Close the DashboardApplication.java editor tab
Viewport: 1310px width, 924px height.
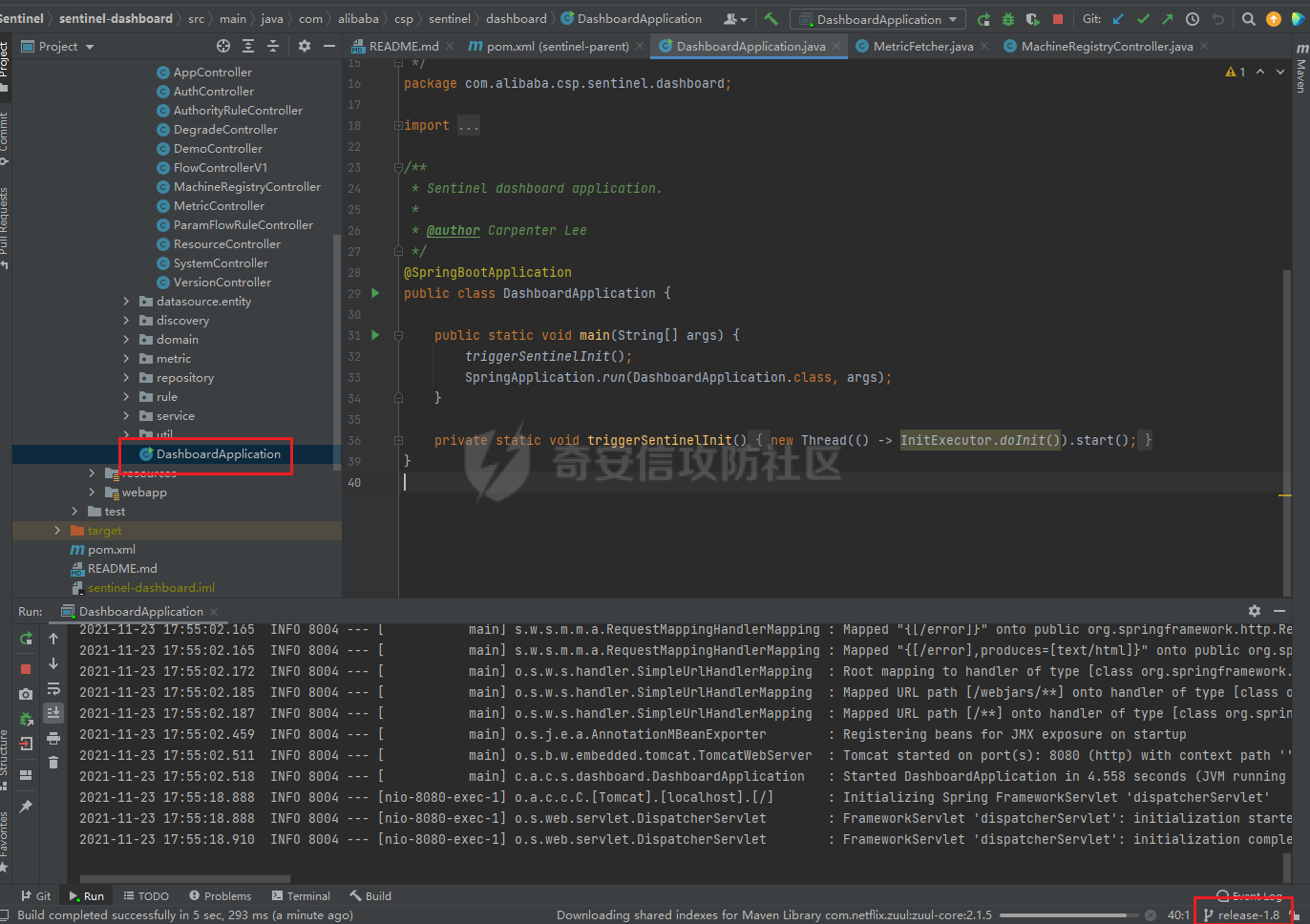tap(836, 46)
